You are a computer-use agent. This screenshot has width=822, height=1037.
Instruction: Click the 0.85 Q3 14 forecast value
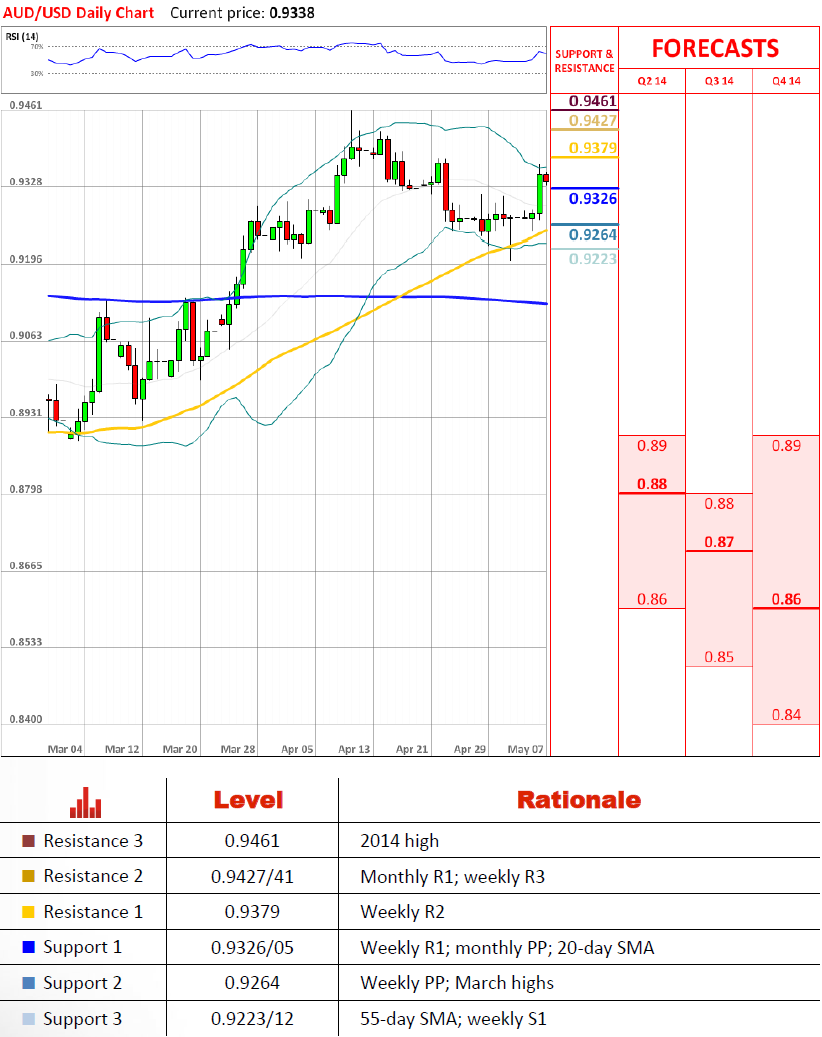[x=719, y=657]
